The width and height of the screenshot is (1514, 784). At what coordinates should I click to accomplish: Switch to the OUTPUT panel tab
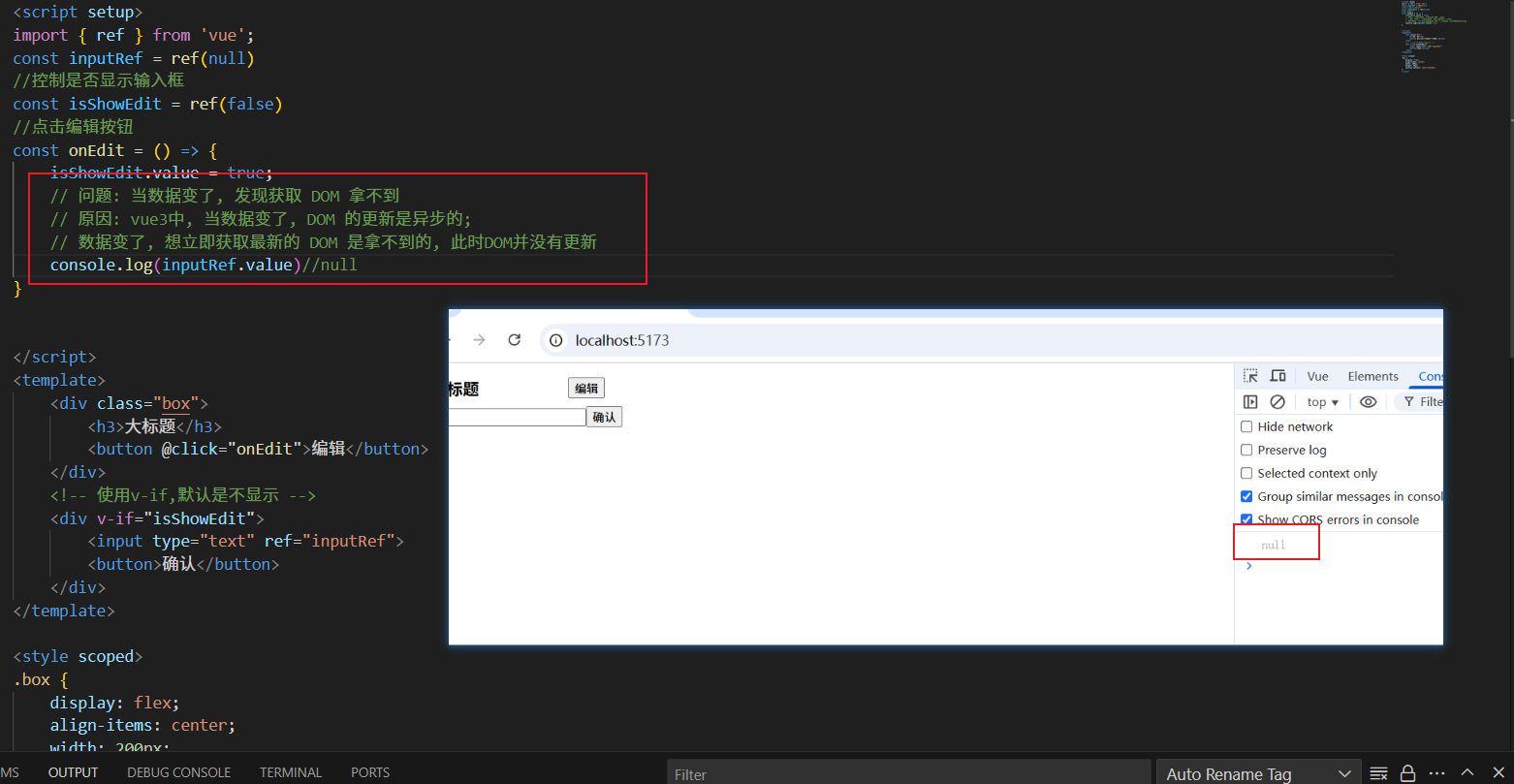pos(74,772)
